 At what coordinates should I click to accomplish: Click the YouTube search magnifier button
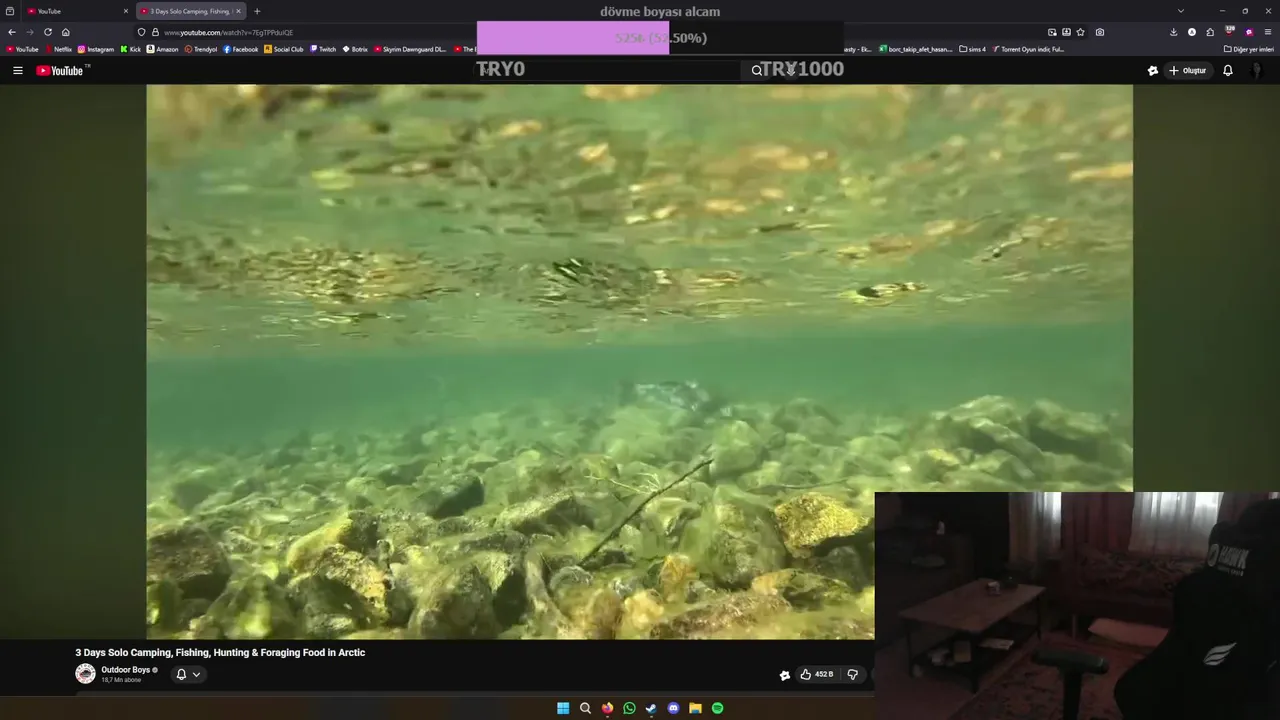[x=757, y=71]
